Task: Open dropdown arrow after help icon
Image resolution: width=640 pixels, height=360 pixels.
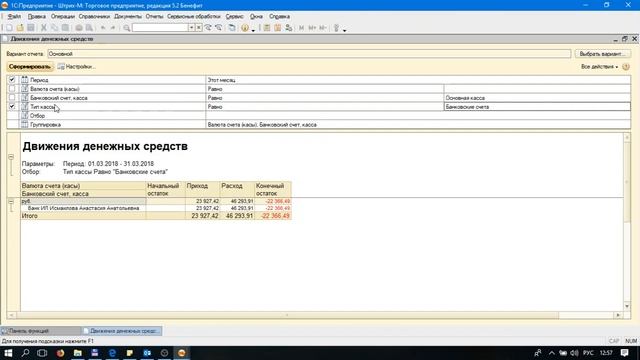Action: pyautogui.click(x=253, y=30)
